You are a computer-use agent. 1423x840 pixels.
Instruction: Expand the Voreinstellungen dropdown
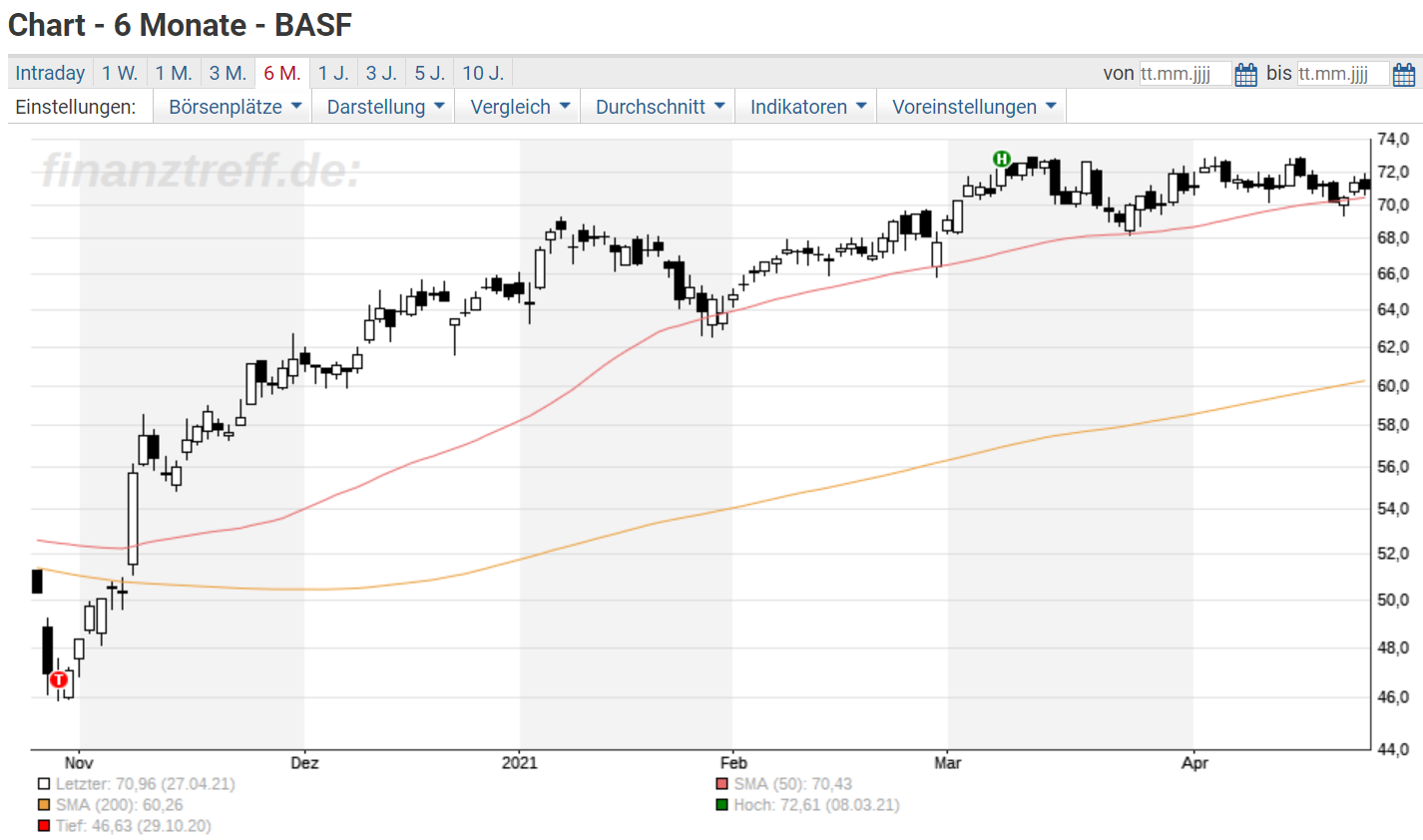971,107
